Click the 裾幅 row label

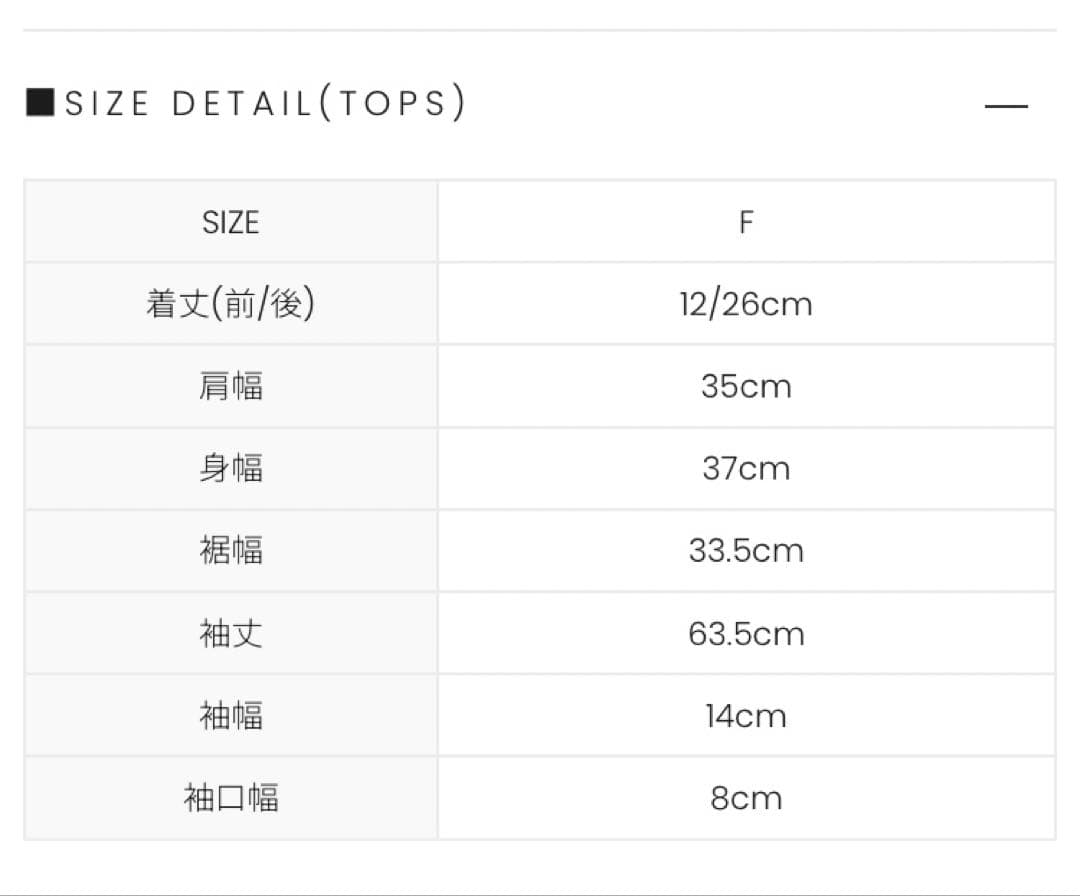(231, 550)
